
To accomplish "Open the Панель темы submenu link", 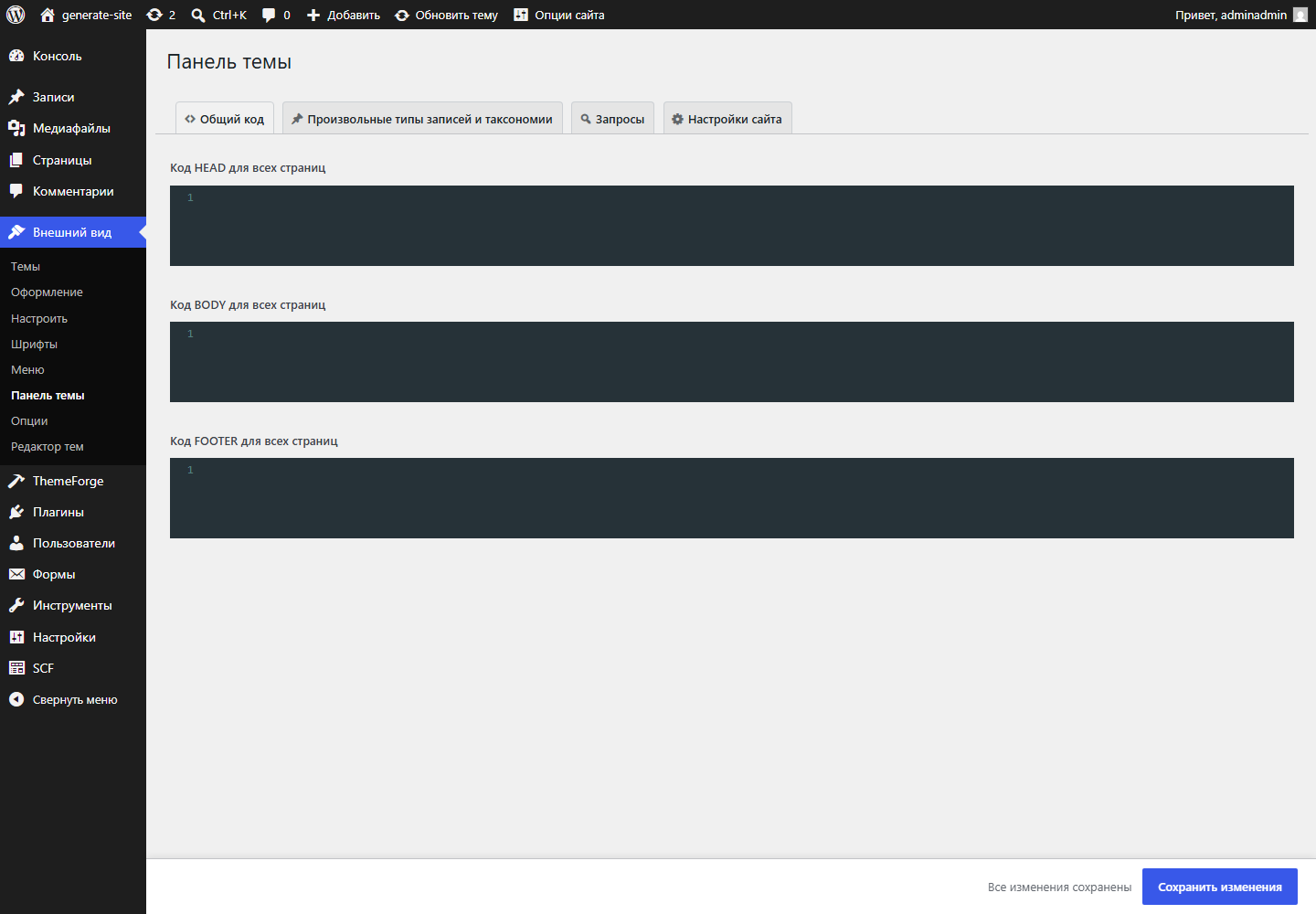I will coord(48,395).
